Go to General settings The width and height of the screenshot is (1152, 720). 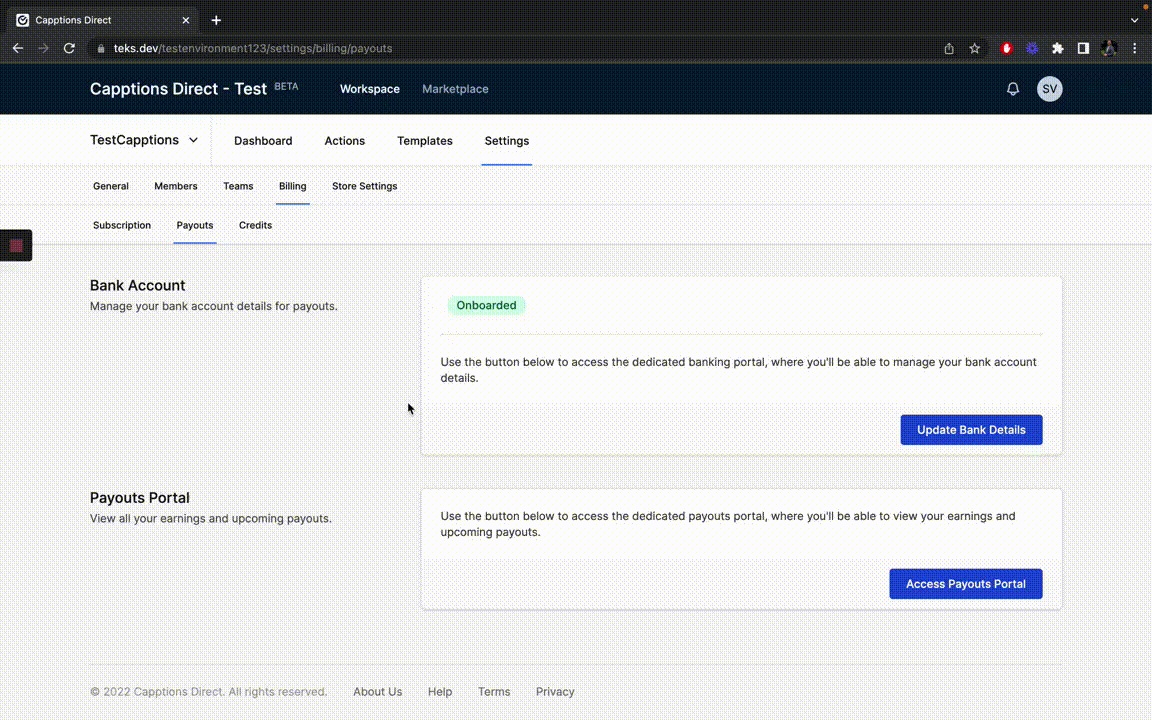pos(111,187)
